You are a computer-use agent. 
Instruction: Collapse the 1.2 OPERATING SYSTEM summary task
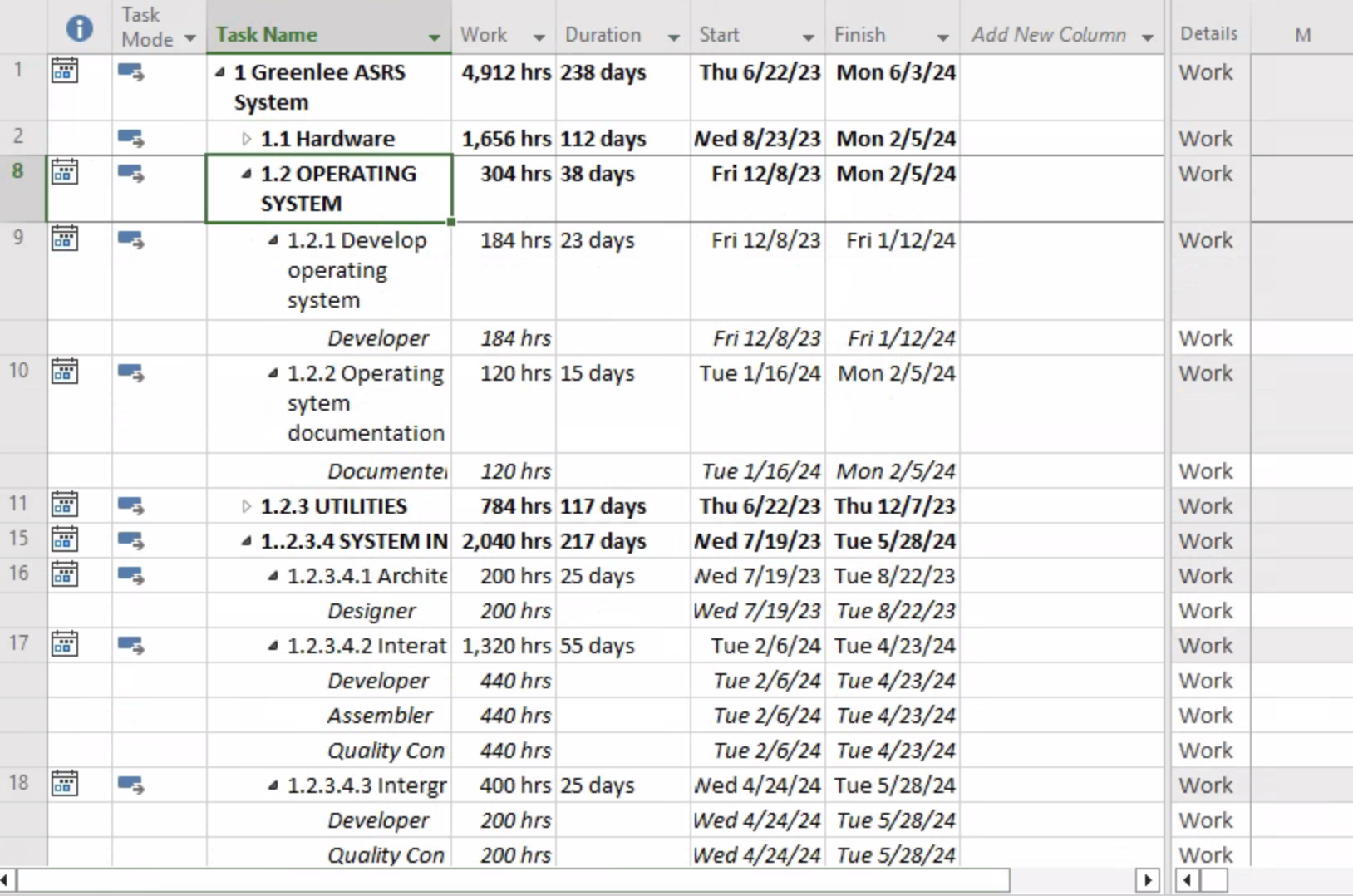coord(246,175)
